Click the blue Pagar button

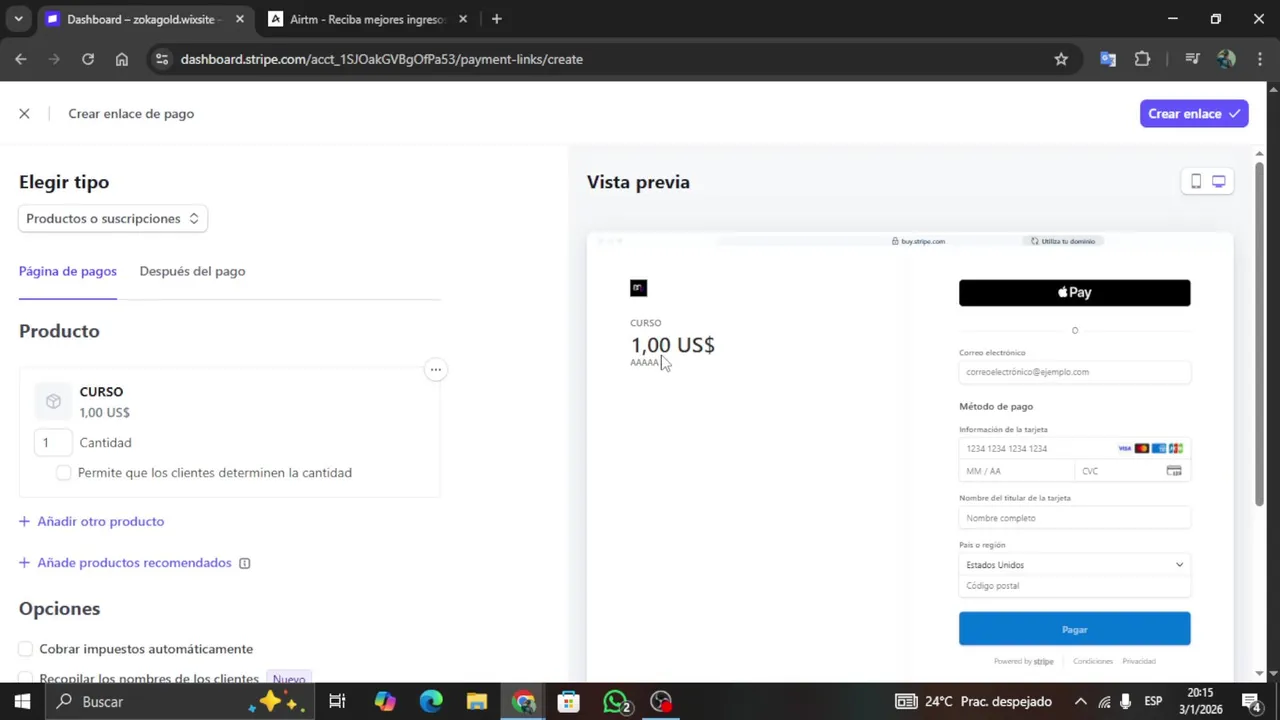pos(1074,629)
